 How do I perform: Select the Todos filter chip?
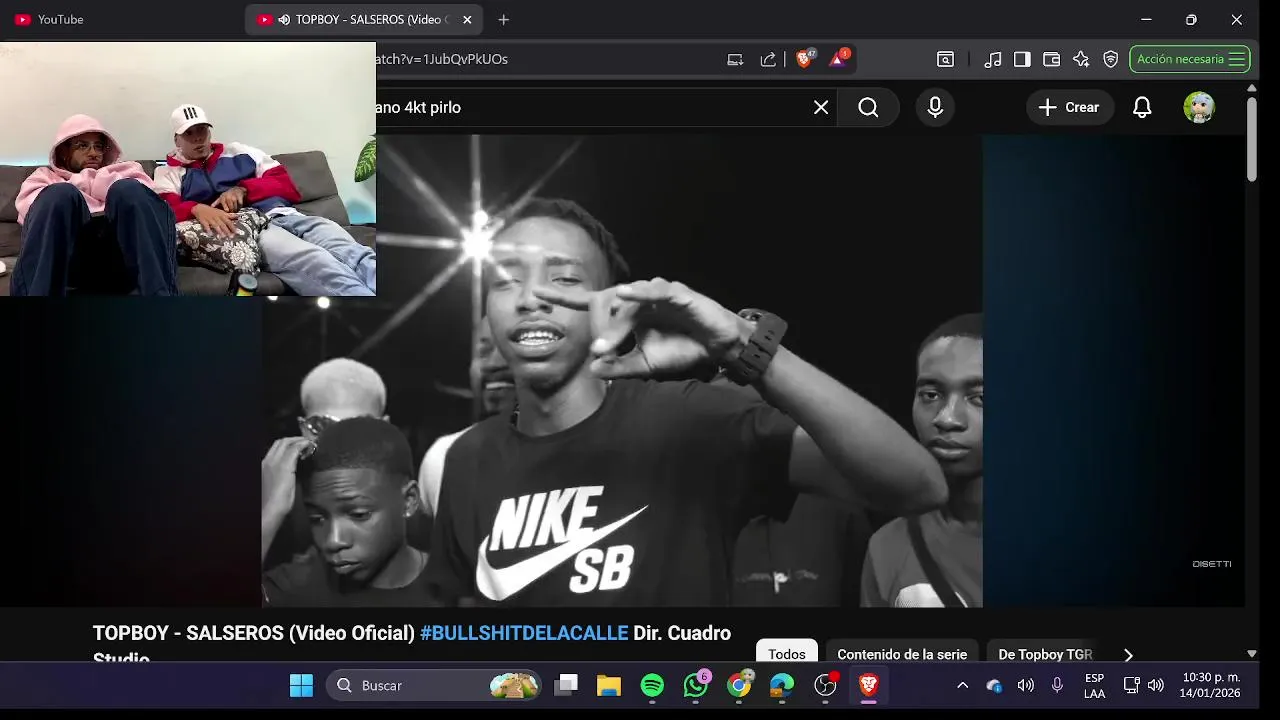[x=787, y=654]
